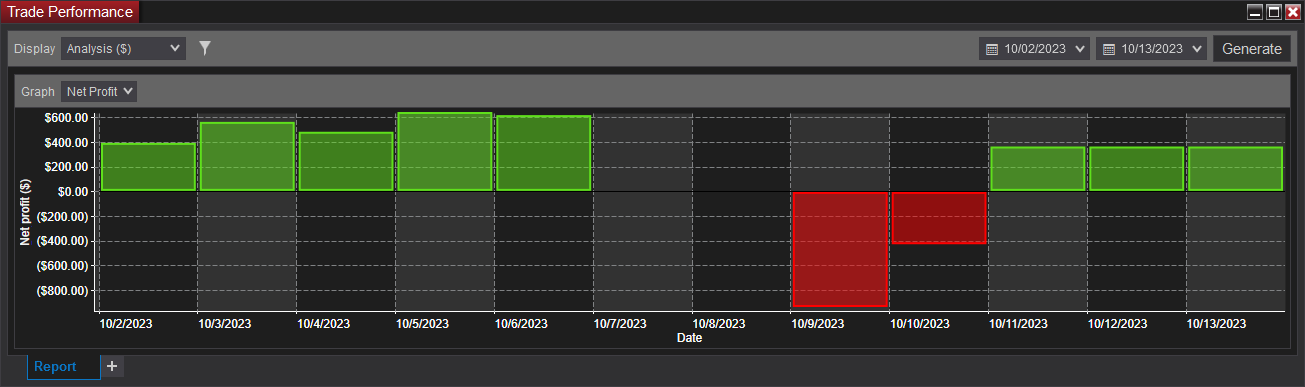Click the green bar for 10/12/2023
Viewport: 1305px width, 387px height.
point(1137,169)
